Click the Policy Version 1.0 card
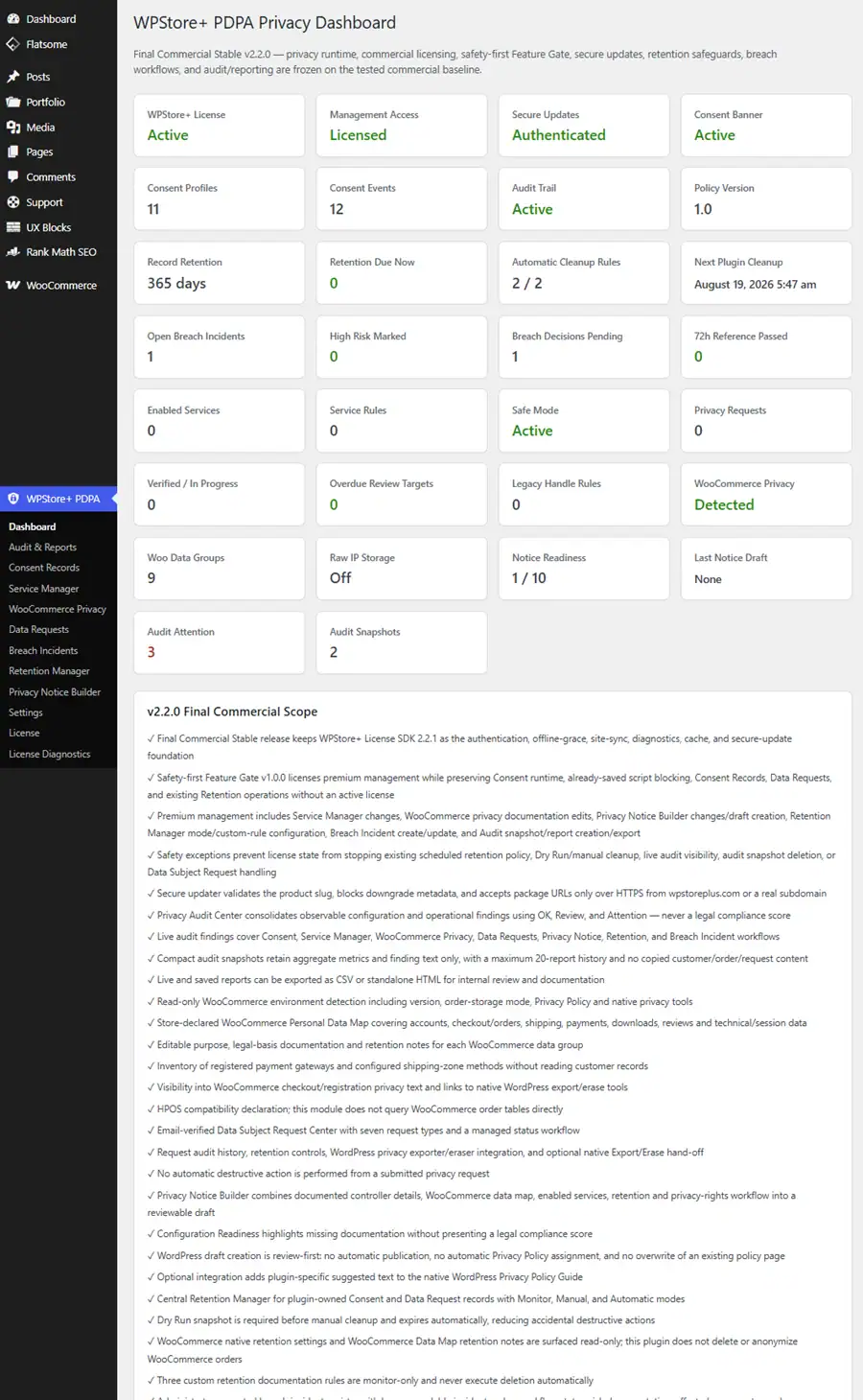Screen dimensions: 863x1400 (766, 199)
